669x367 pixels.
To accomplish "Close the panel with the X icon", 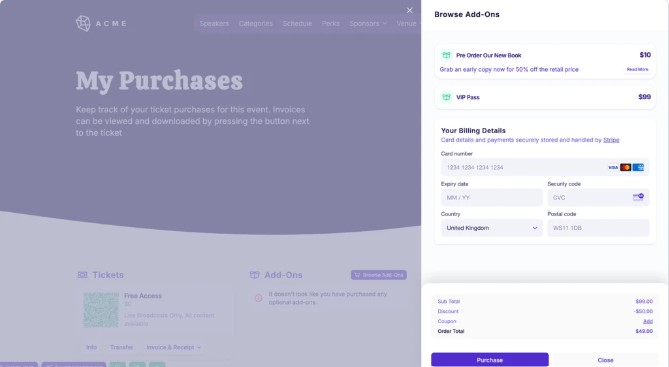I will (410, 10).
